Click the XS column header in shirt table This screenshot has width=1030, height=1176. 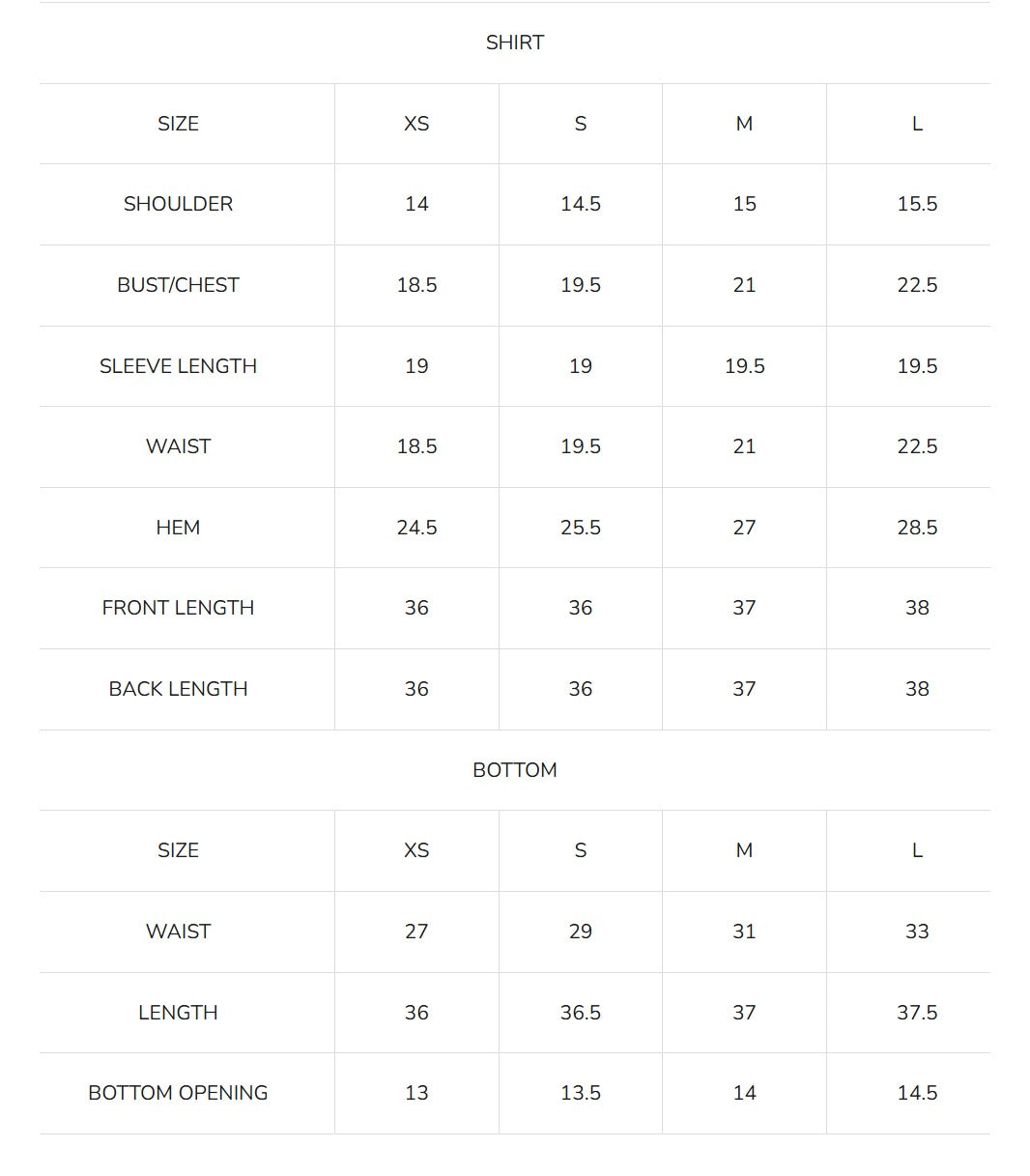coord(416,124)
